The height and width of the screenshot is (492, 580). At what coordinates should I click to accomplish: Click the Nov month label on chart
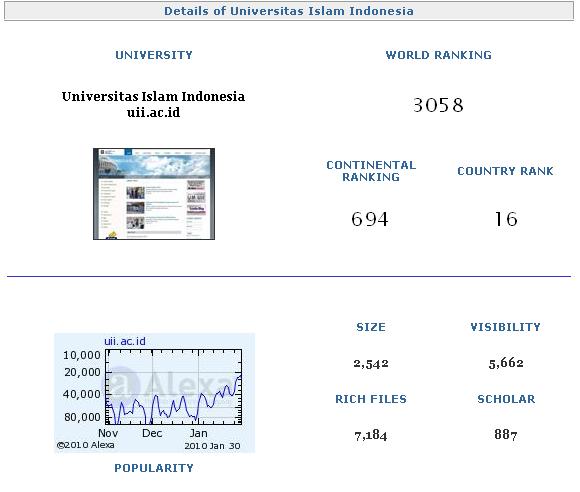point(108,433)
